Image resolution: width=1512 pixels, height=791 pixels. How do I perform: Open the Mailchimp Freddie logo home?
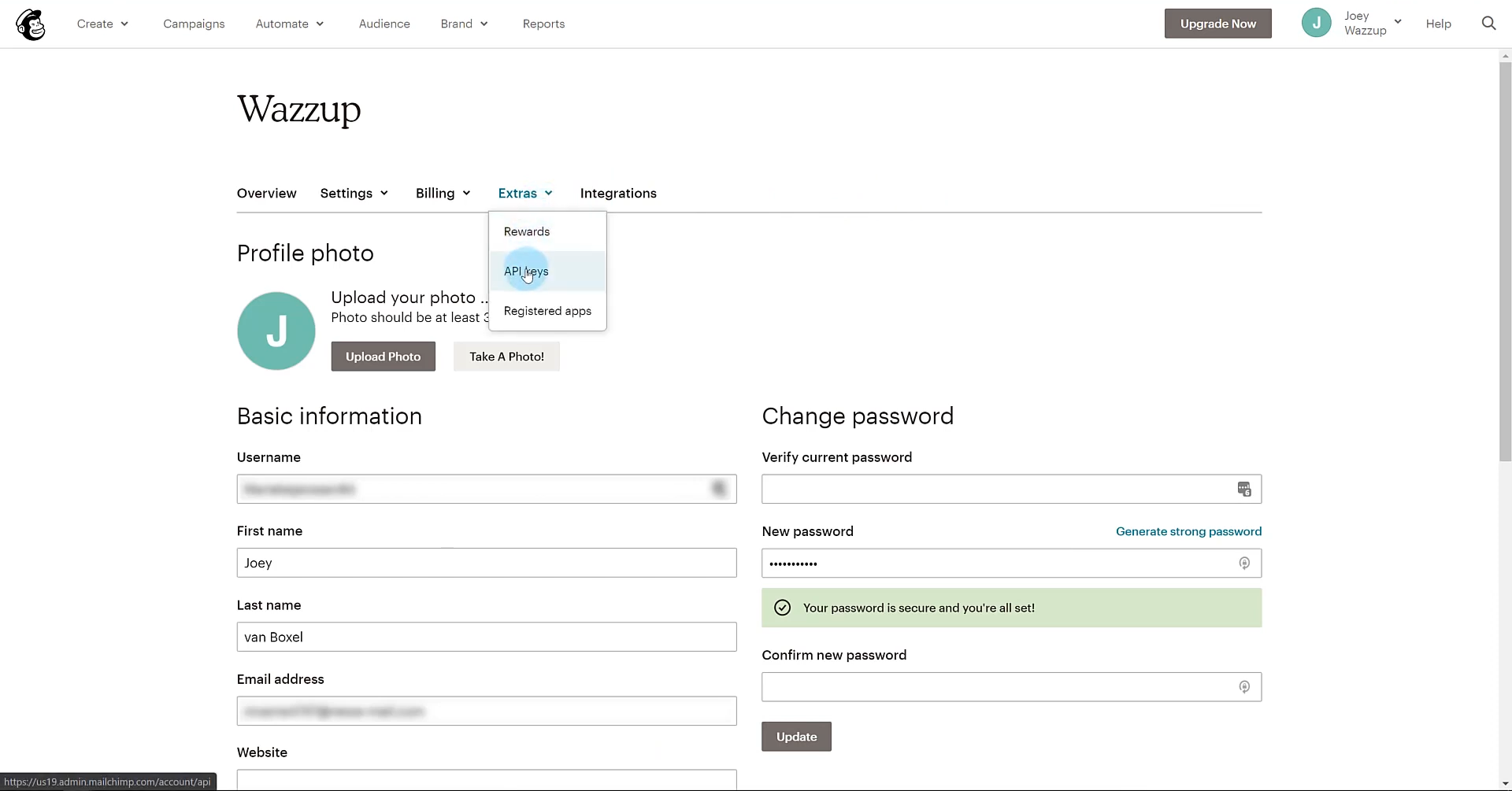31,24
